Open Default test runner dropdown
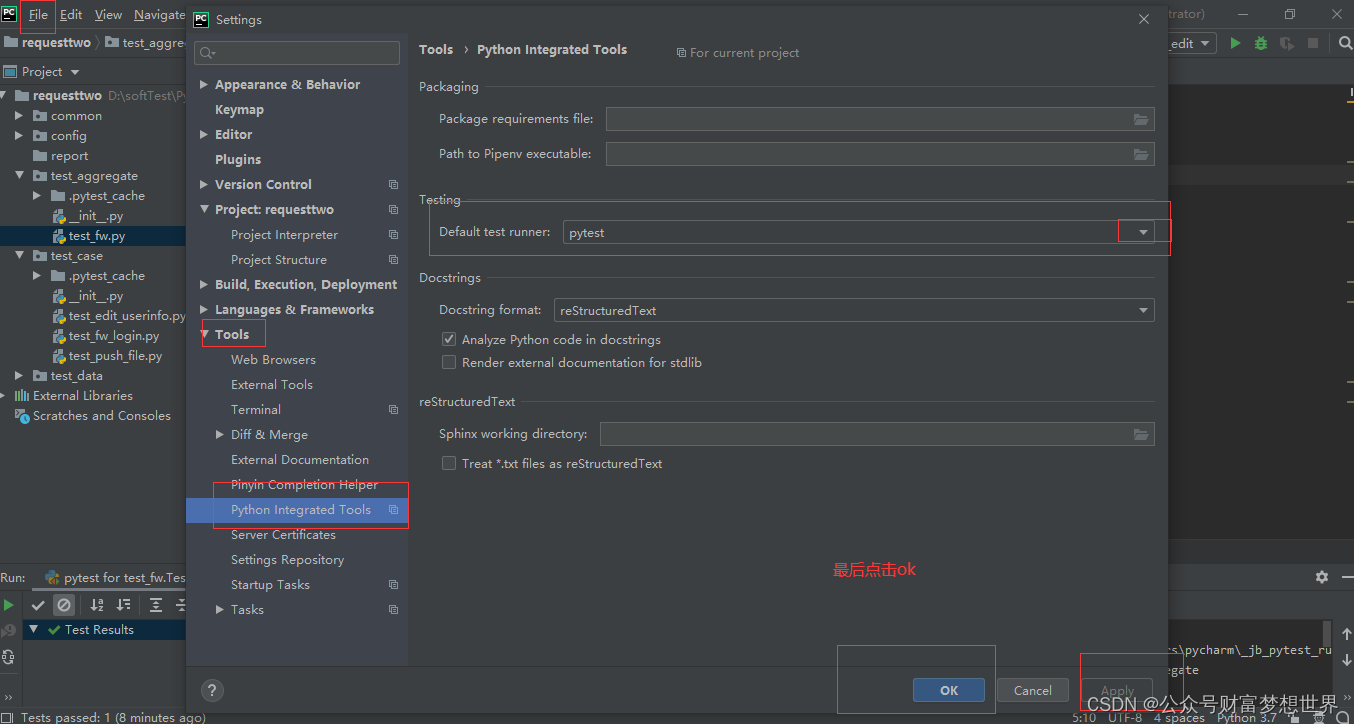Screen dimensions: 1354x724 coord(1143,232)
